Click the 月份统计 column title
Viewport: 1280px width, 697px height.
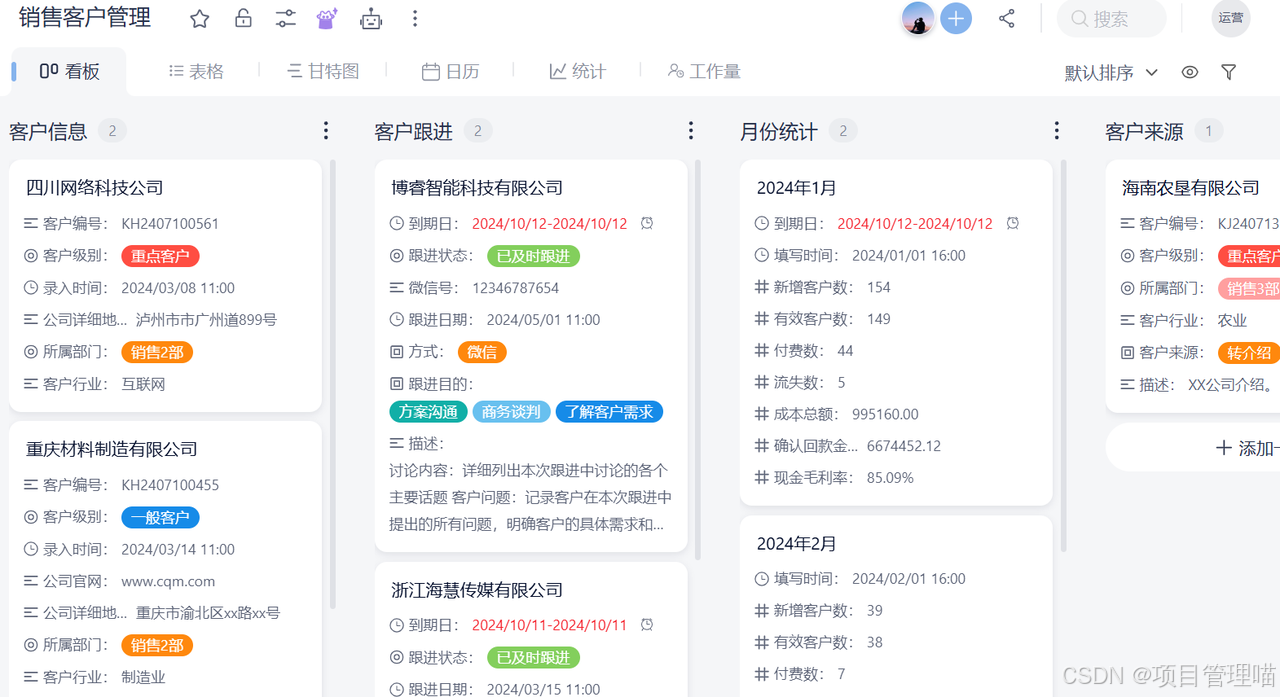pyautogui.click(x=779, y=131)
